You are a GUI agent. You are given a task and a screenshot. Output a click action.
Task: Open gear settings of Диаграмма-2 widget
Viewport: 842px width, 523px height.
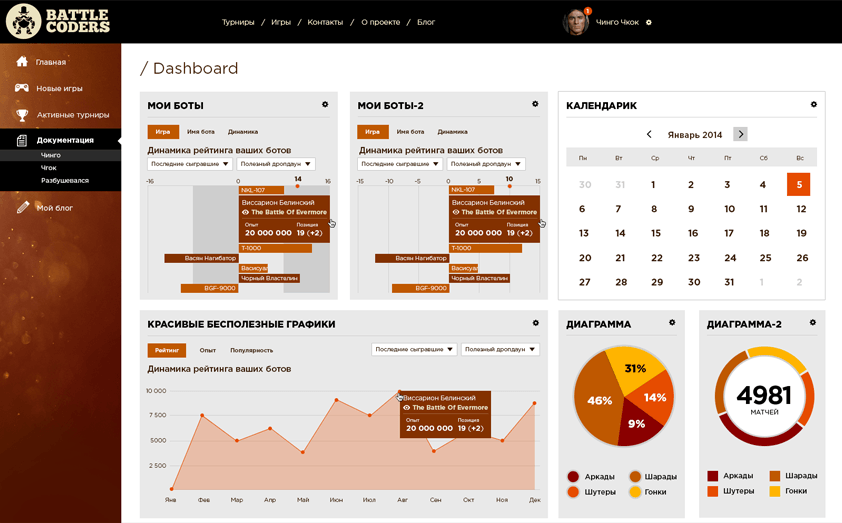point(812,322)
